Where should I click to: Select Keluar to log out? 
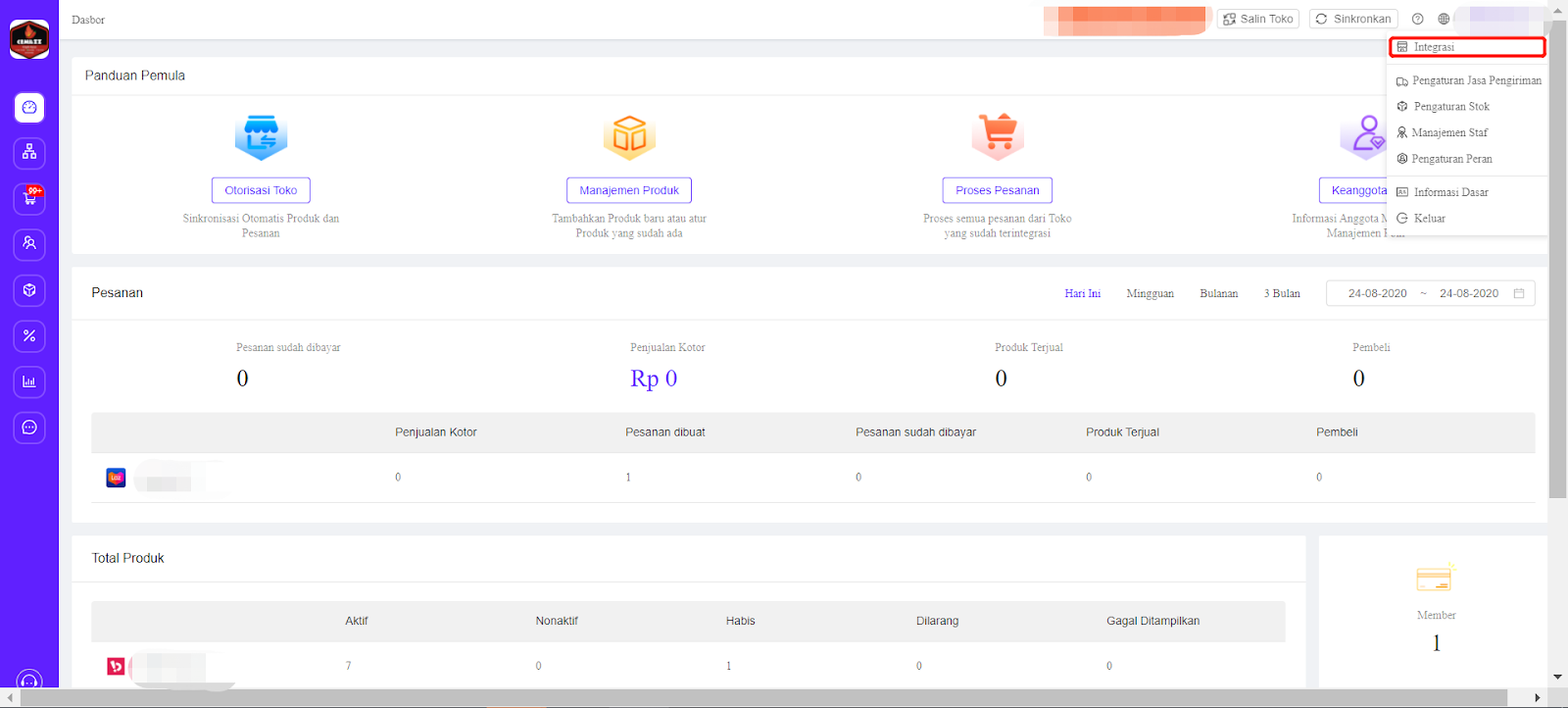pyautogui.click(x=1429, y=219)
